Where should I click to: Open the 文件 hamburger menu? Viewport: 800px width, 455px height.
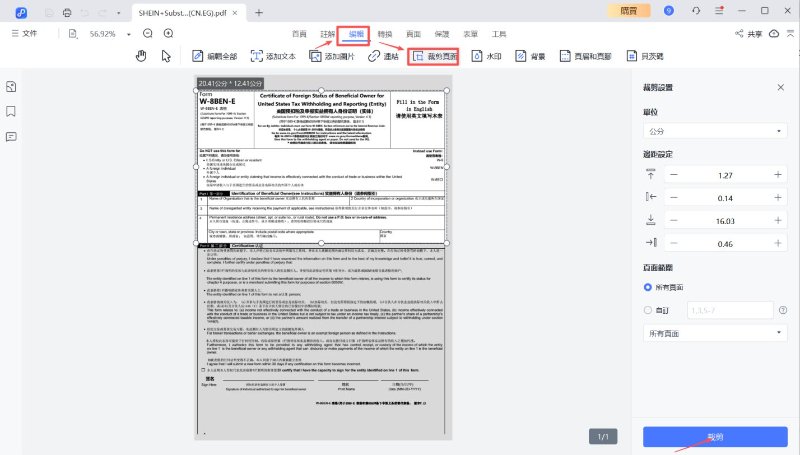(x=24, y=33)
